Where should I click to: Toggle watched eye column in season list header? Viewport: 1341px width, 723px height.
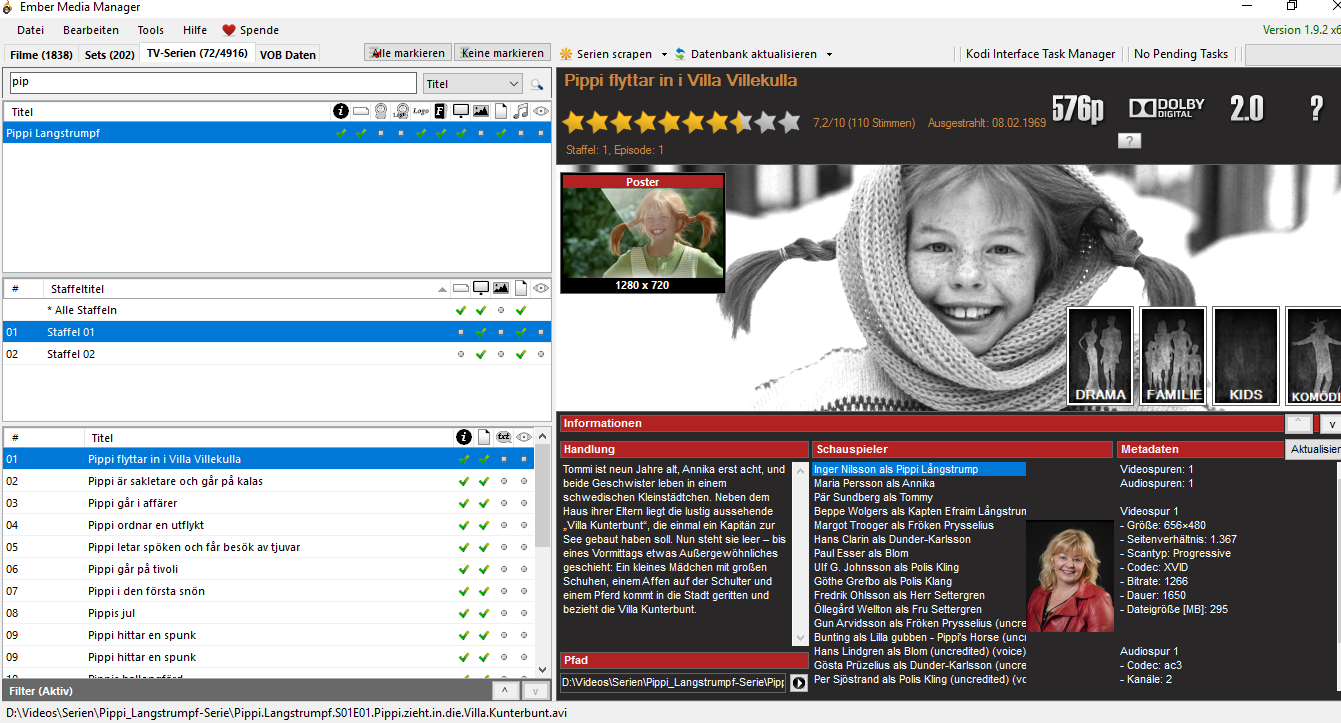tap(541, 289)
